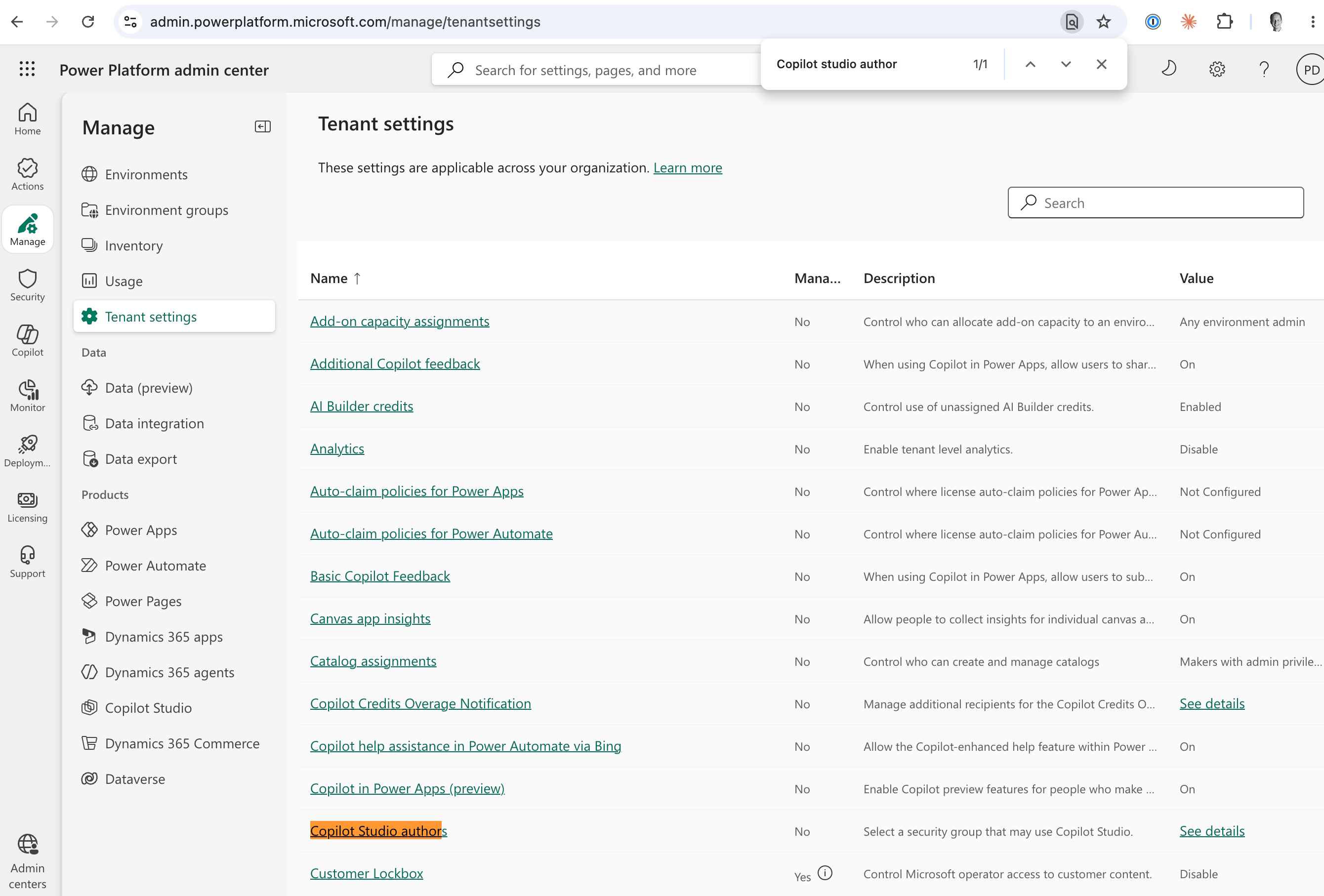Sort by the Name column header
Screen dimensions: 1324x896
click(x=335, y=279)
